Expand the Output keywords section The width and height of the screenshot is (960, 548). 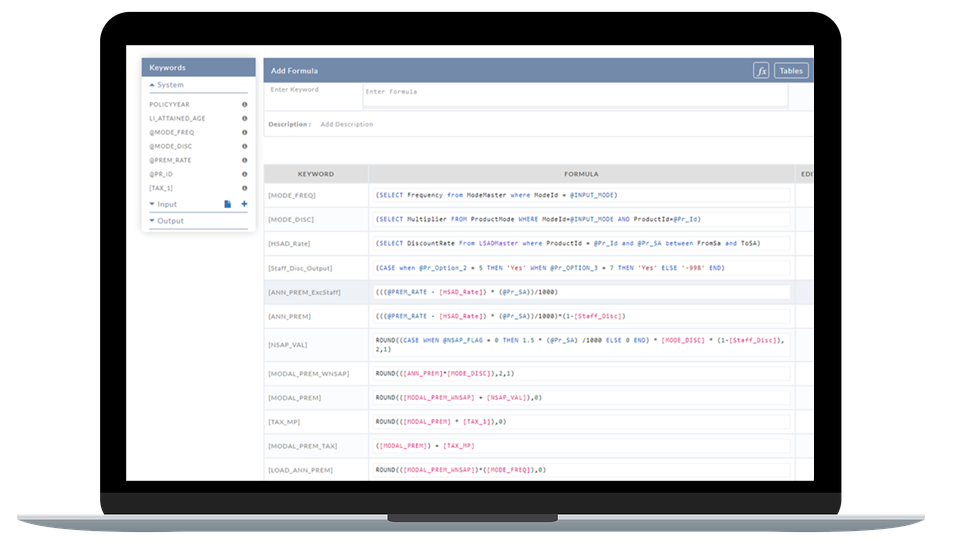(x=168, y=220)
